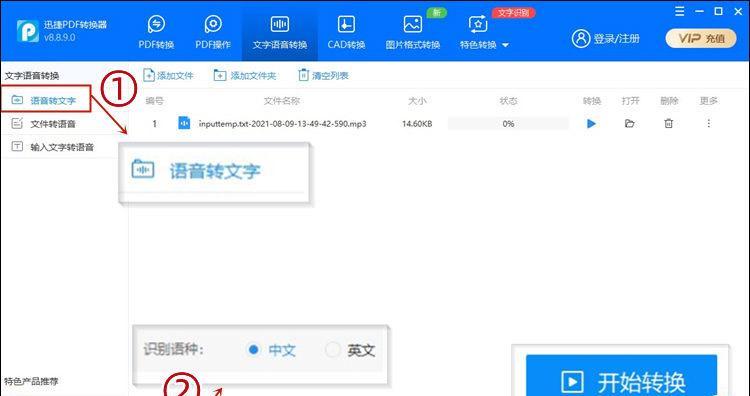Click the 0% conversion progress bar
The height and width of the screenshot is (396, 750).
508,124
